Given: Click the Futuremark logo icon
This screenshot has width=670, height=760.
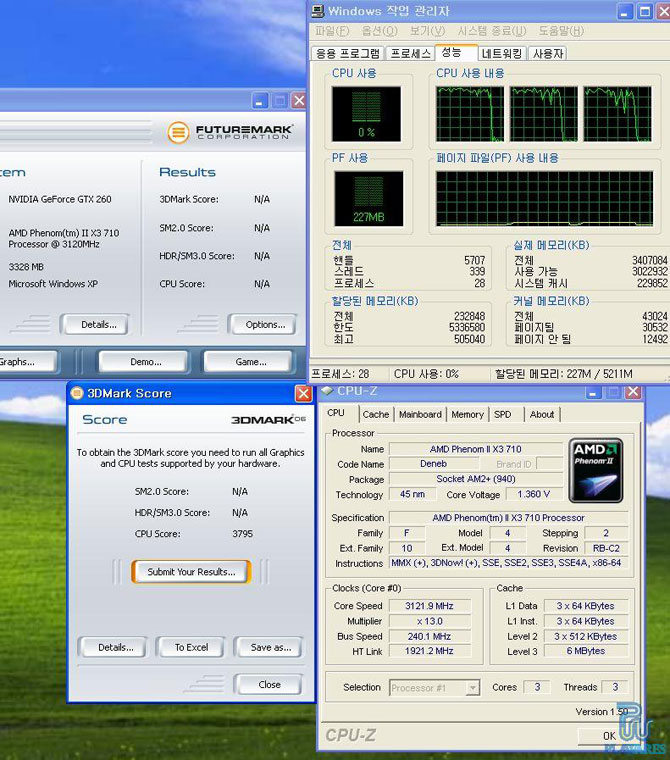Looking at the screenshot, I should 178,132.
